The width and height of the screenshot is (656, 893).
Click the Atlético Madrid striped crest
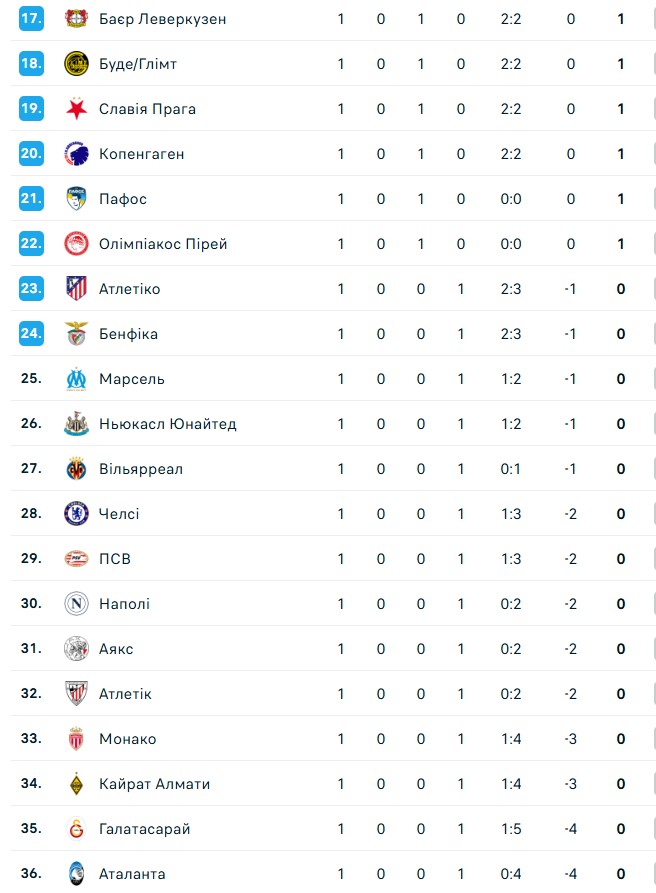click(x=76, y=289)
